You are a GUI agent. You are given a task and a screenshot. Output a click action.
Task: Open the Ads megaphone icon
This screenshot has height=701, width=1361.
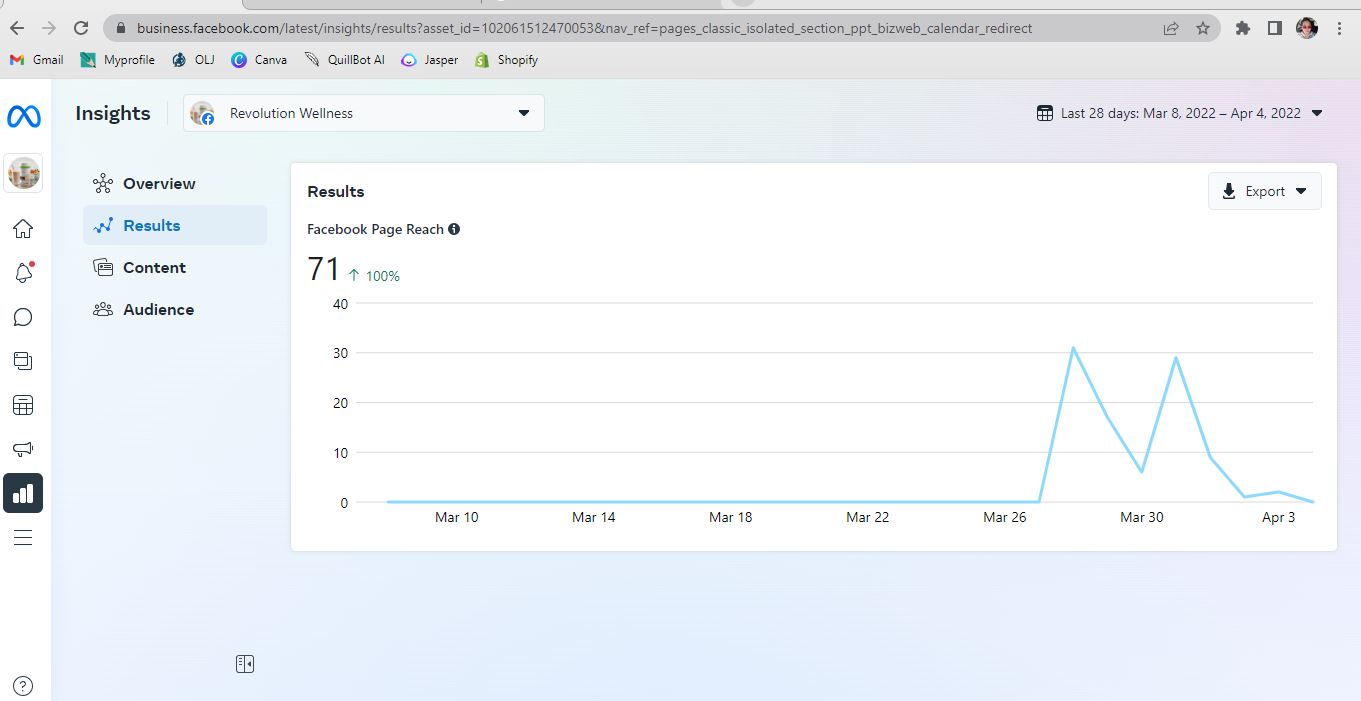tap(23, 449)
